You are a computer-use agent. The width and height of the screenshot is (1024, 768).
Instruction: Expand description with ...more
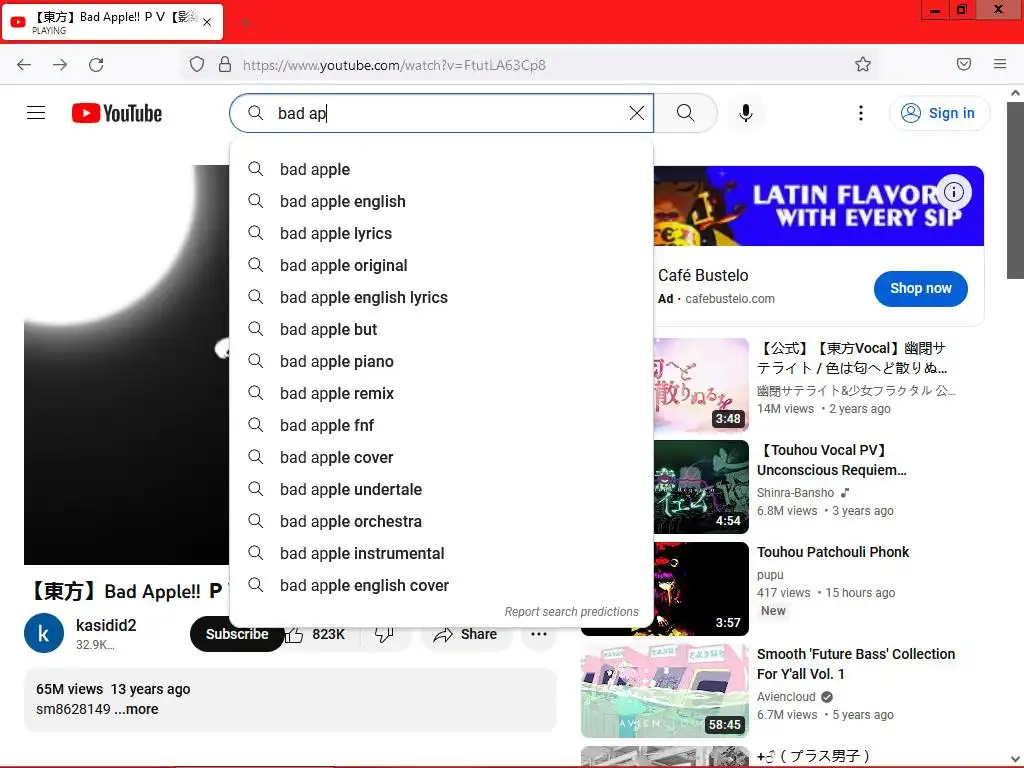136,709
